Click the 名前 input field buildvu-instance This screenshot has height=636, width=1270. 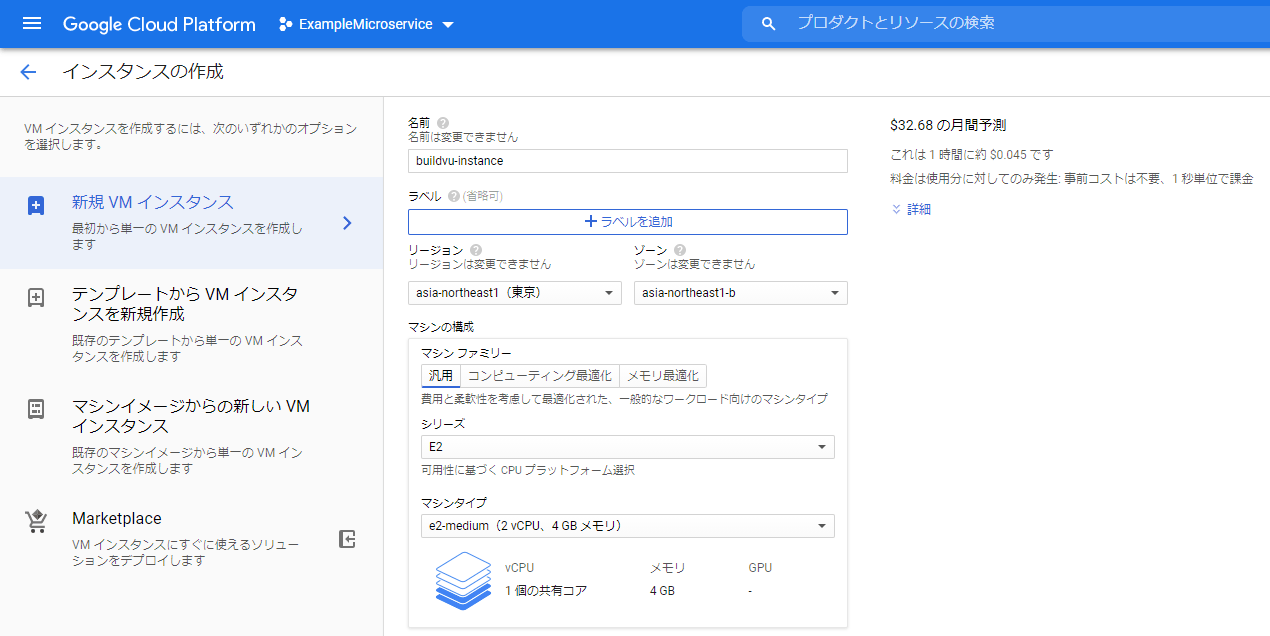628,160
